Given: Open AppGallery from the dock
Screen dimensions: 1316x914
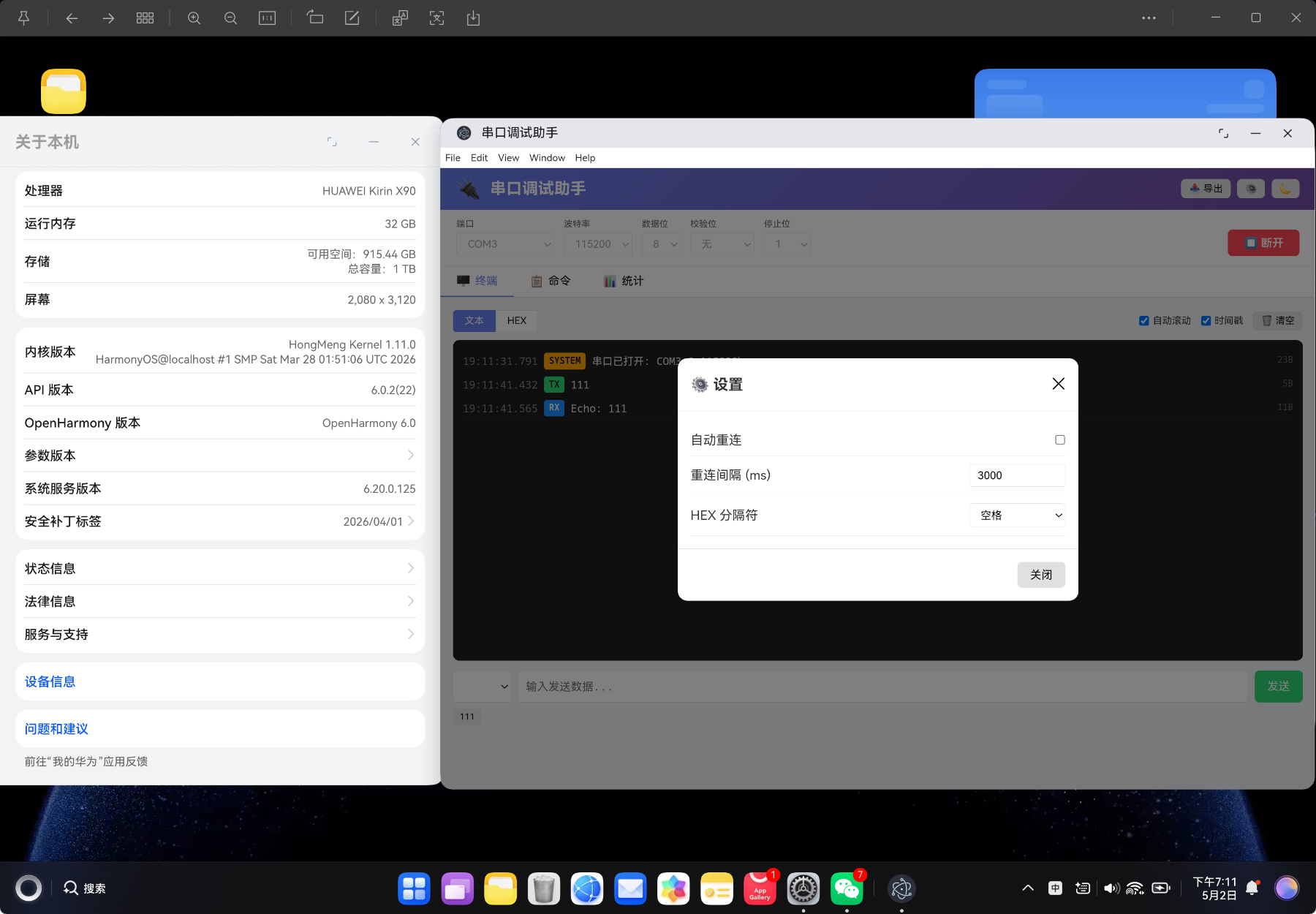Looking at the screenshot, I should [760, 888].
